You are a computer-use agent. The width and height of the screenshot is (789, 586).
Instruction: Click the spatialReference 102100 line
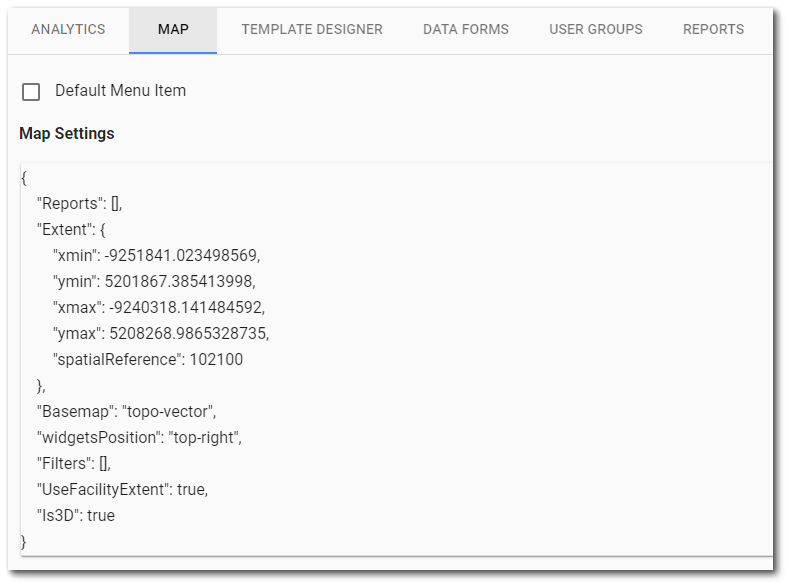click(x=148, y=360)
